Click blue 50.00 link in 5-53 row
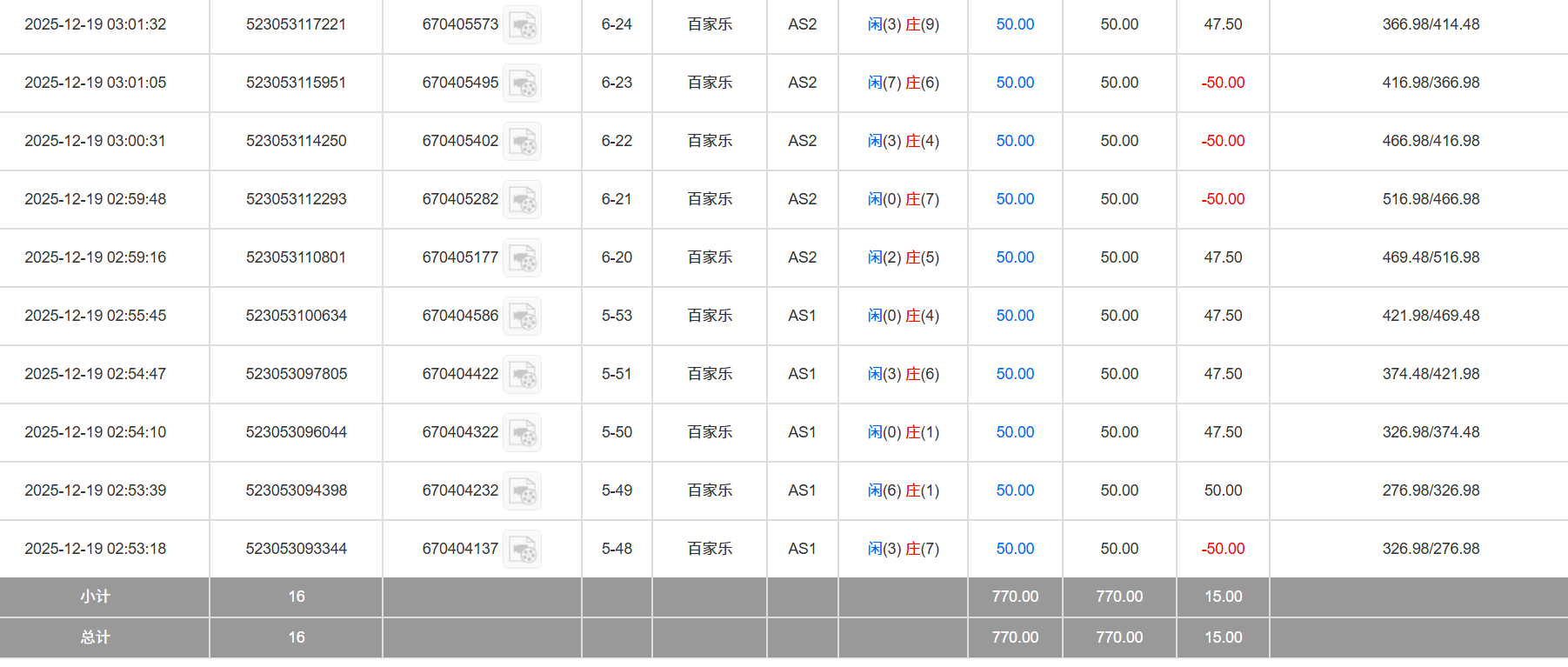 (1015, 316)
